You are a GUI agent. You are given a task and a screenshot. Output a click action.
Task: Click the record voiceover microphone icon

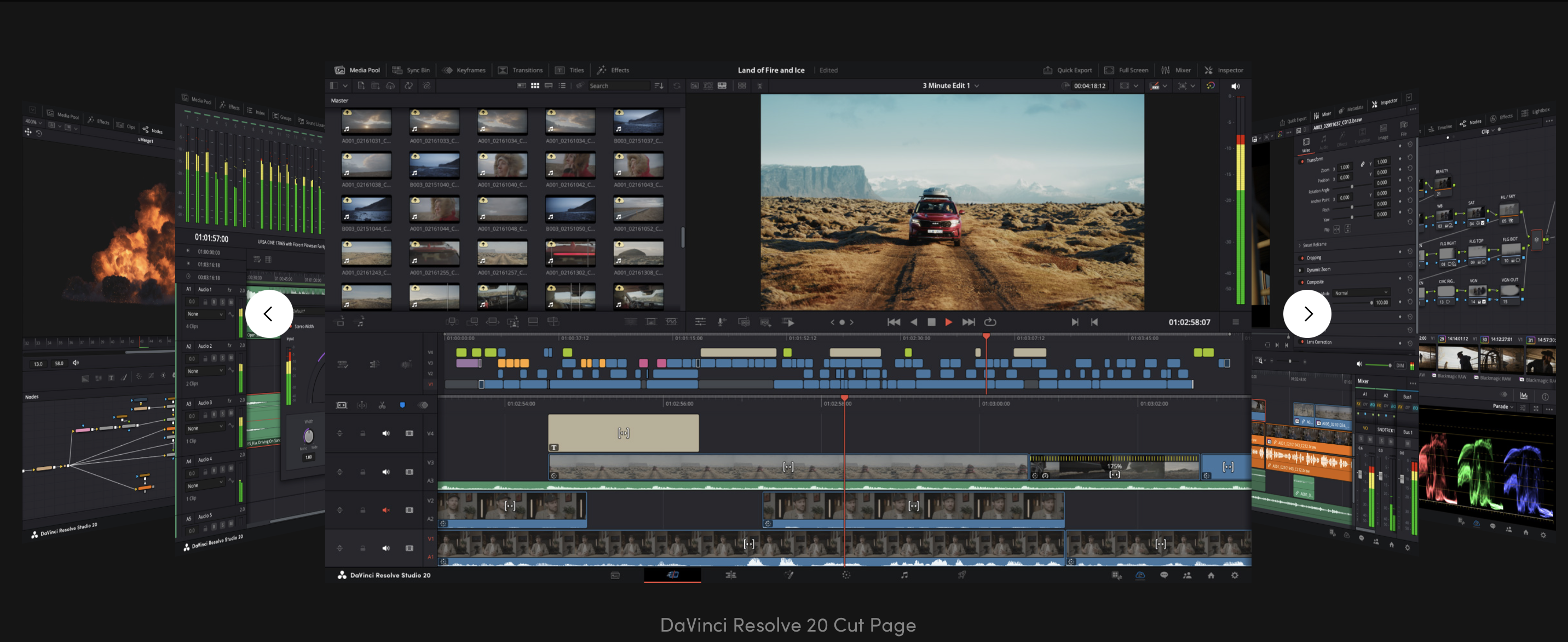coord(721,322)
